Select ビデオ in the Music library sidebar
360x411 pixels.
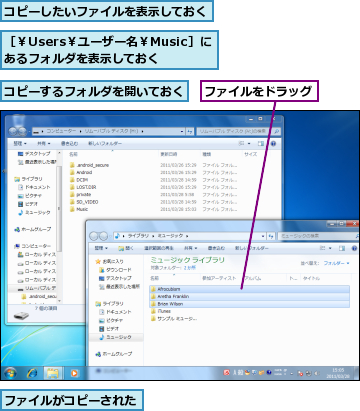click(x=109, y=329)
